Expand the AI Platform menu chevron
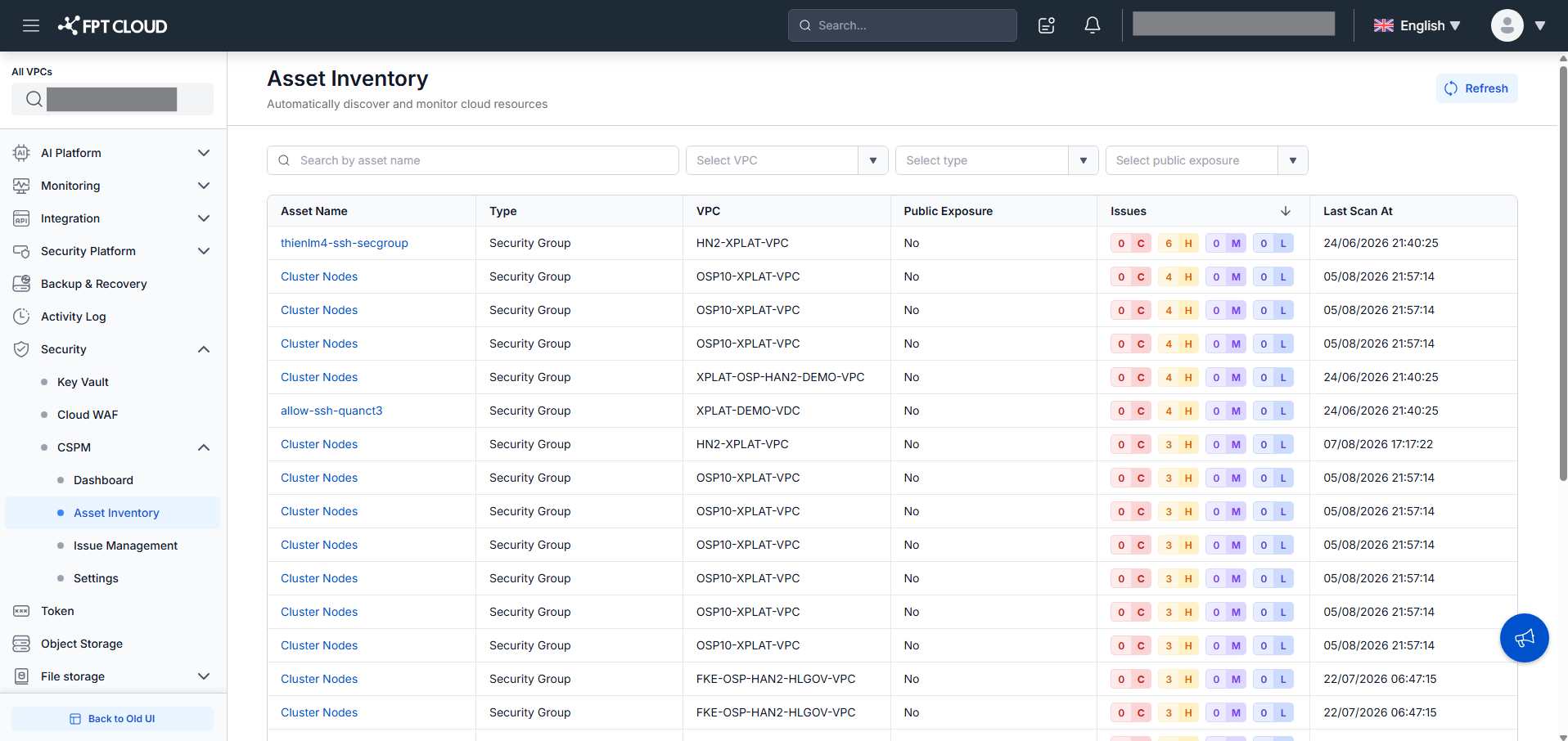The height and width of the screenshot is (741, 1568). [204, 153]
